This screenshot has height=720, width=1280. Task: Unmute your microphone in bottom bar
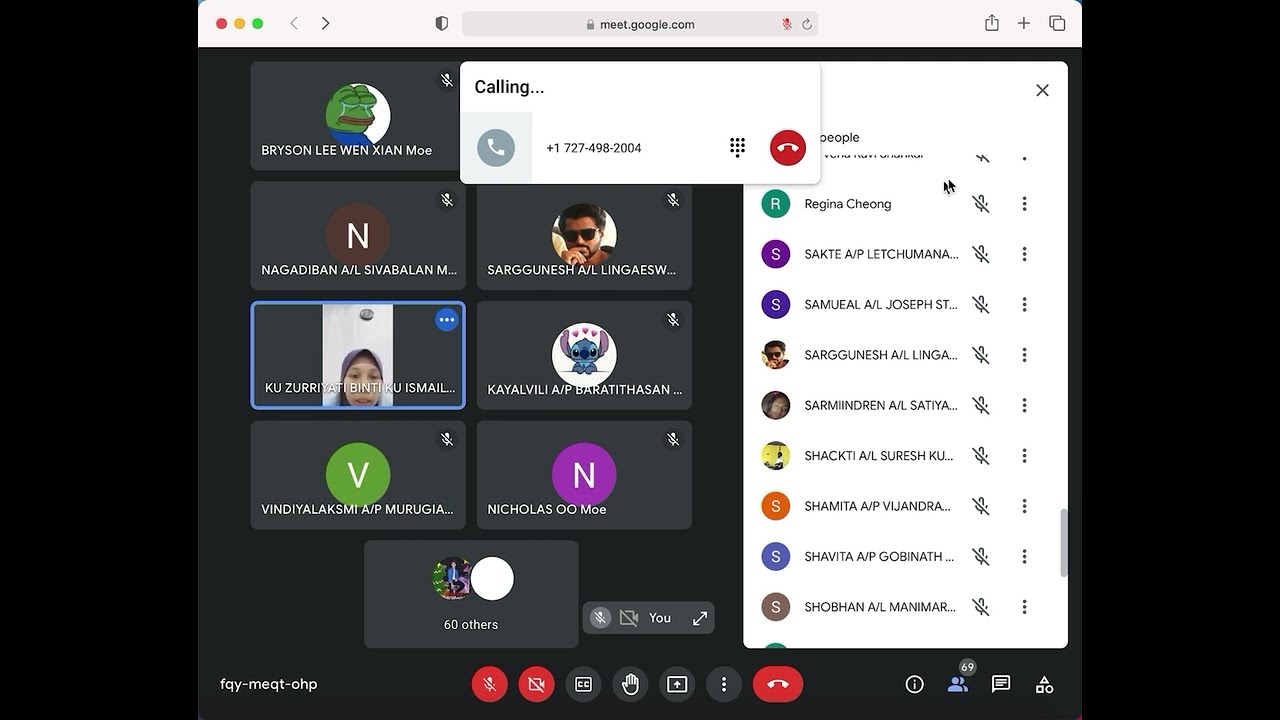tap(490, 684)
